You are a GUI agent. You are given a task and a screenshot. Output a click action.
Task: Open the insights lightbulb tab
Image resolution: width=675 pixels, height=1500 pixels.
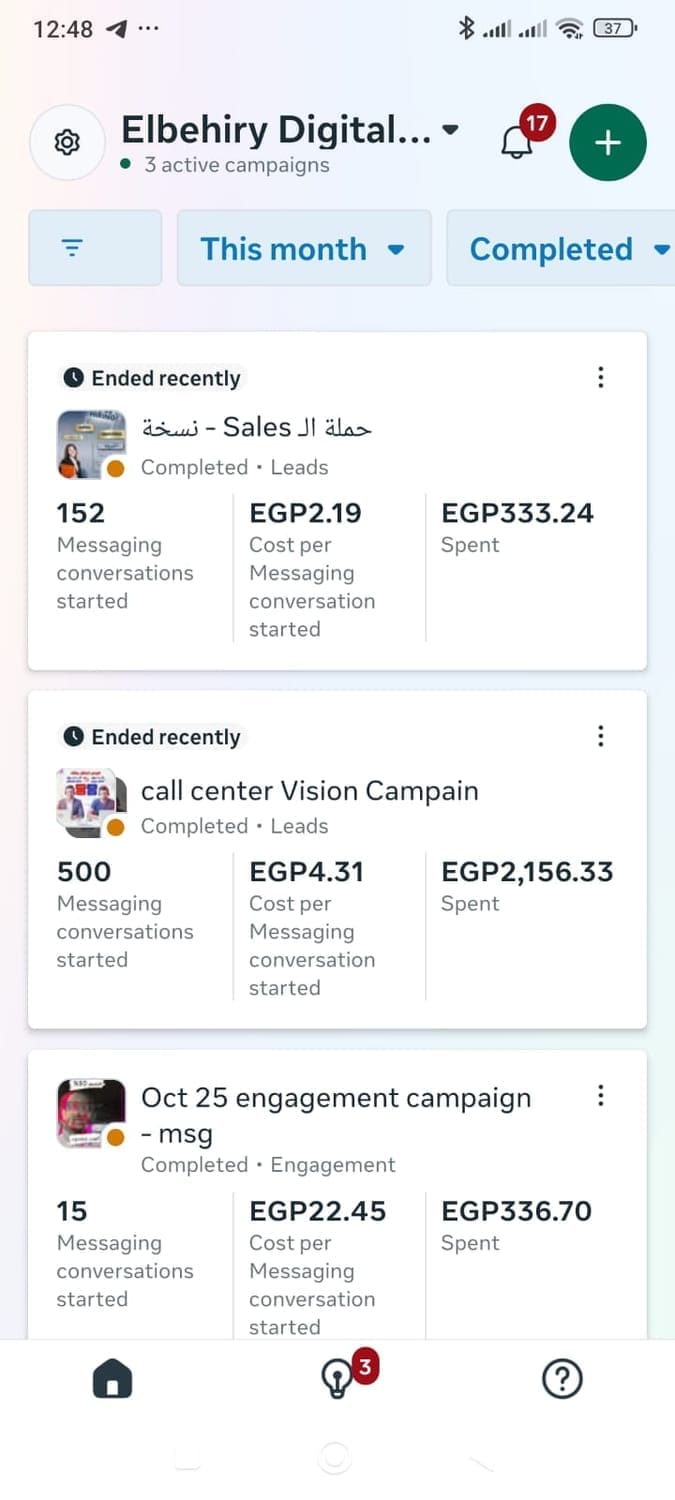[x=337, y=1380]
